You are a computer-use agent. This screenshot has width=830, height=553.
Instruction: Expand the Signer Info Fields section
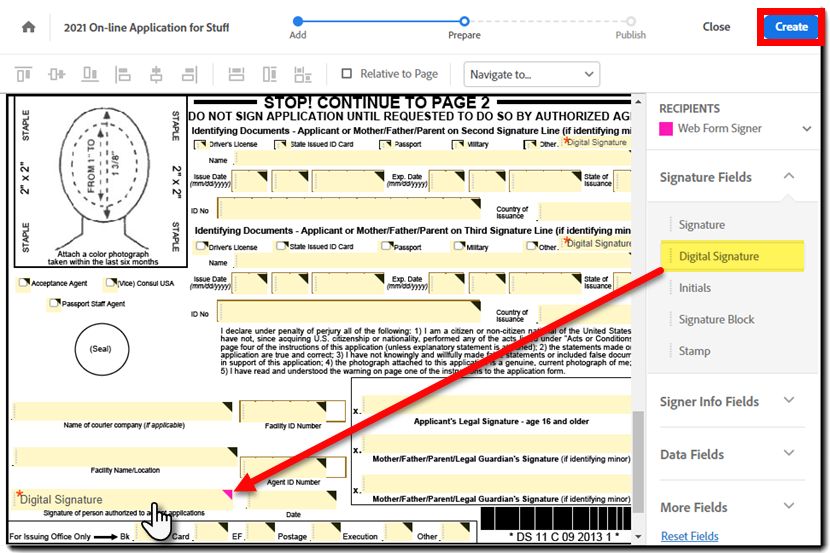[x=789, y=400]
